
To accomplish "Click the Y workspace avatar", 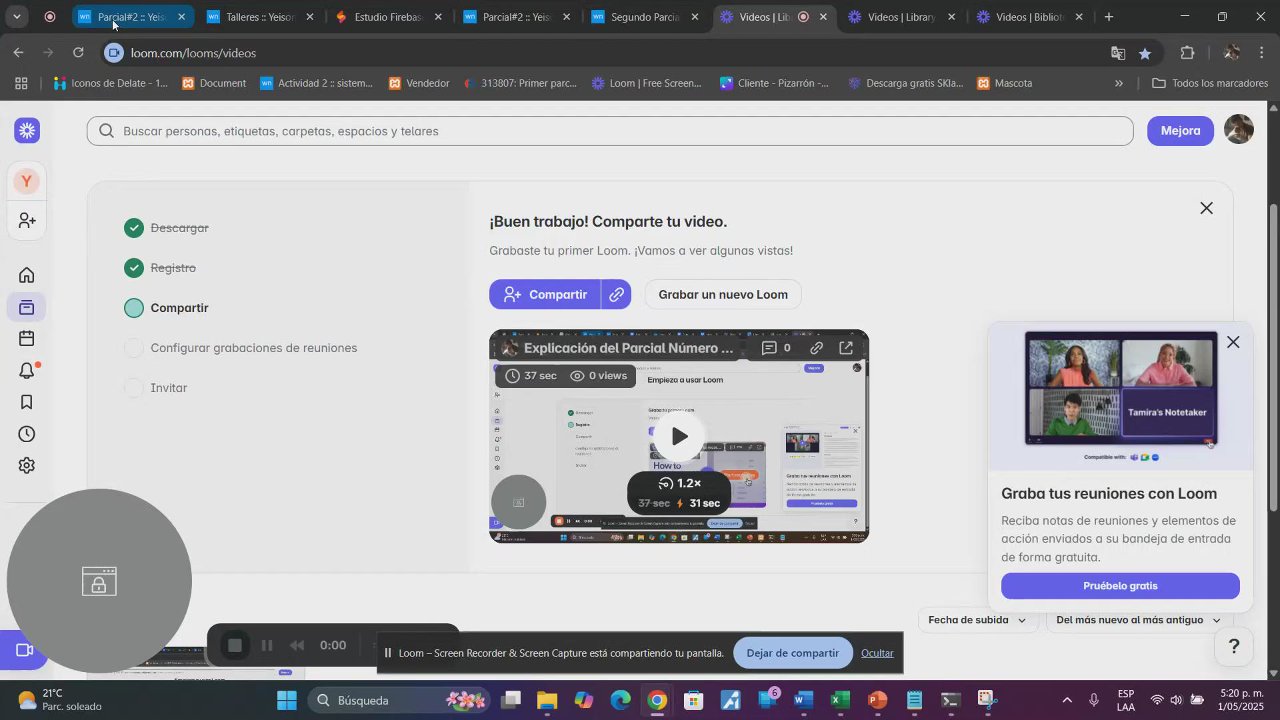I will tap(27, 181).
